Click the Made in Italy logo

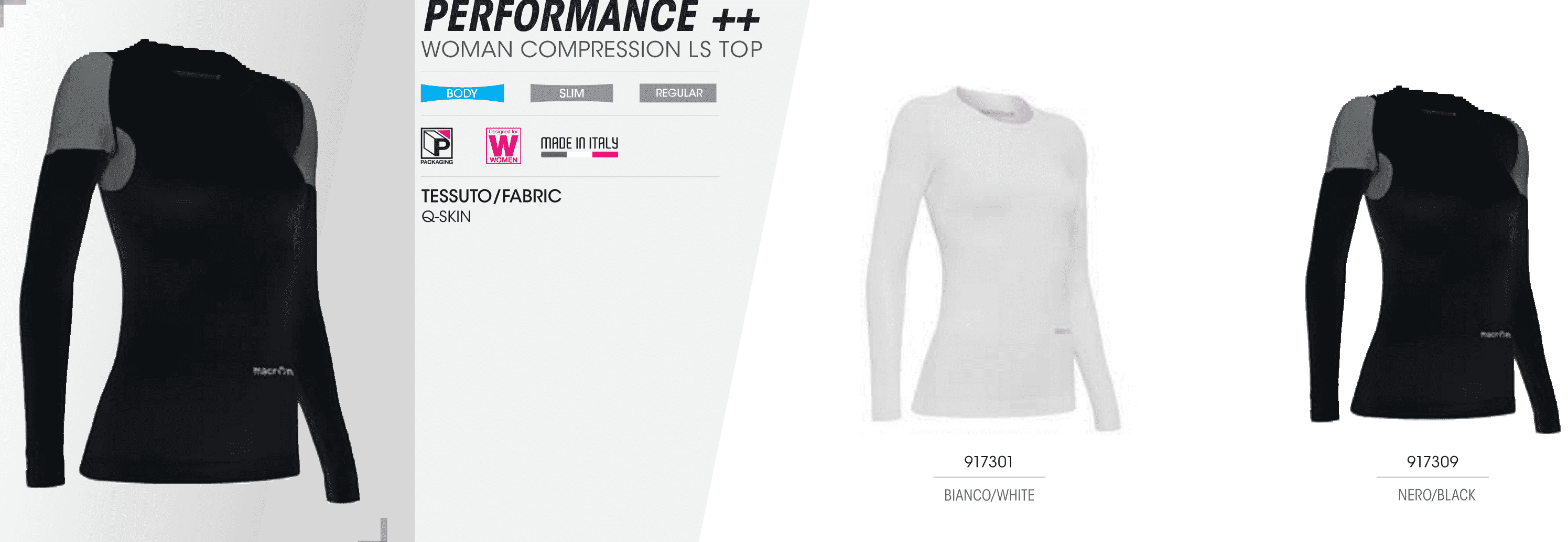579,146
